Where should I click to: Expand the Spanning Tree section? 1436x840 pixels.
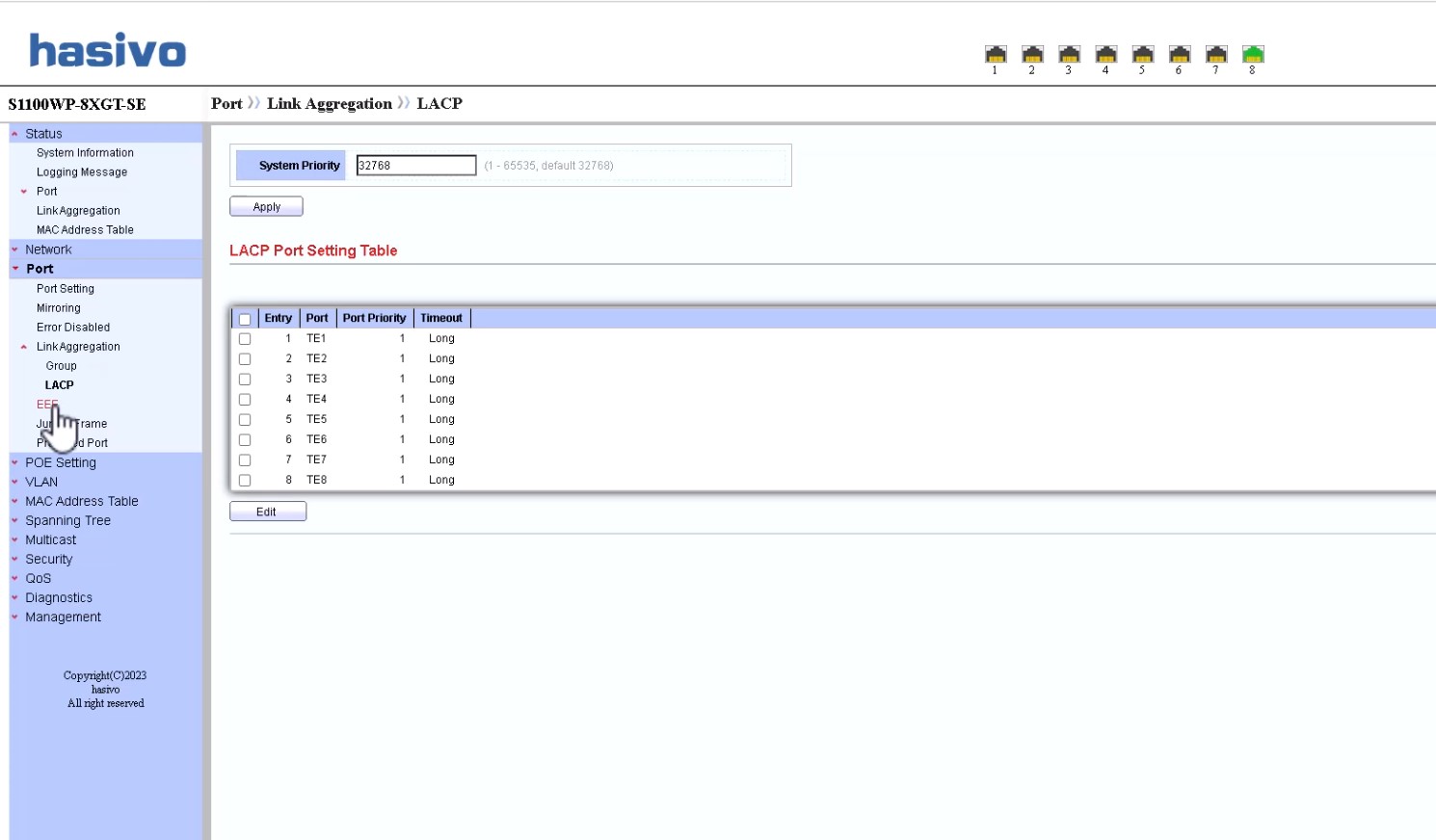click(67, 520)
